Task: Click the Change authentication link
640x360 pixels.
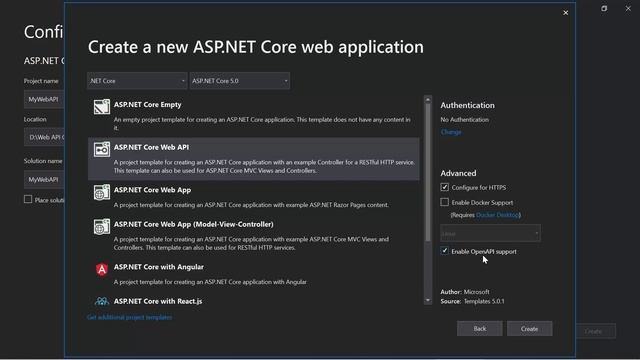Action: tap(451, 132)
